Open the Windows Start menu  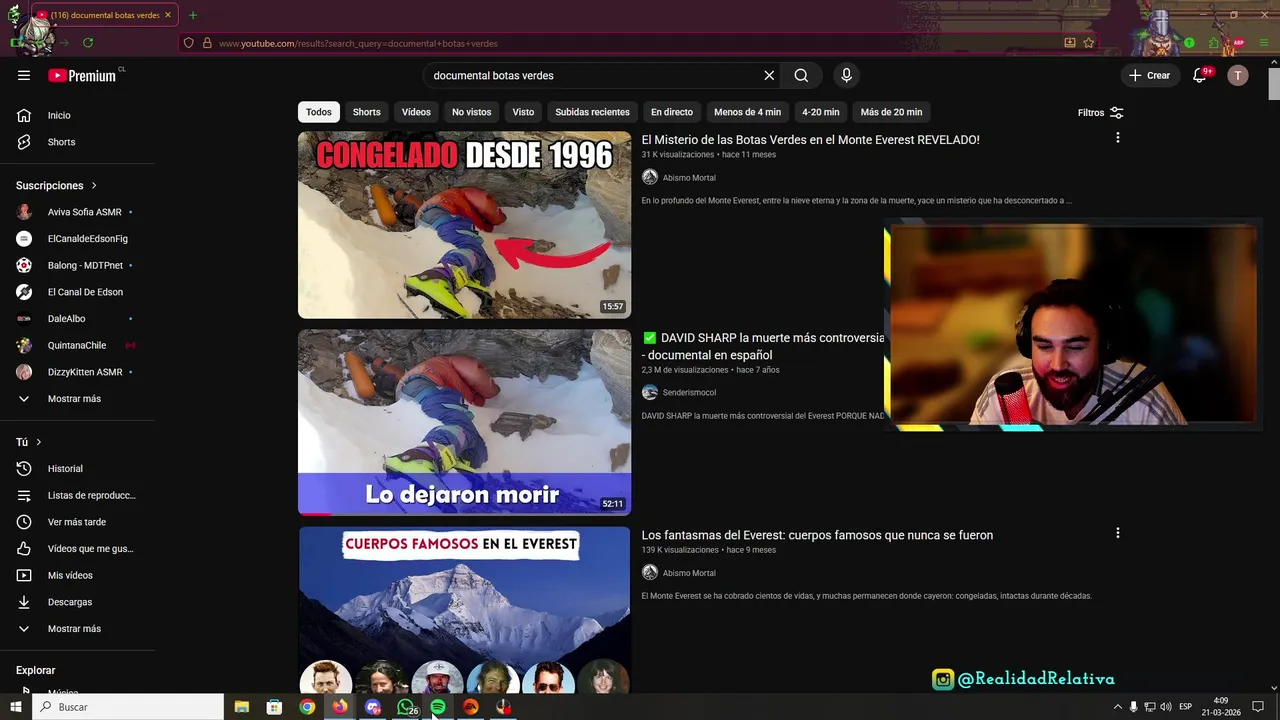[15, 707]
